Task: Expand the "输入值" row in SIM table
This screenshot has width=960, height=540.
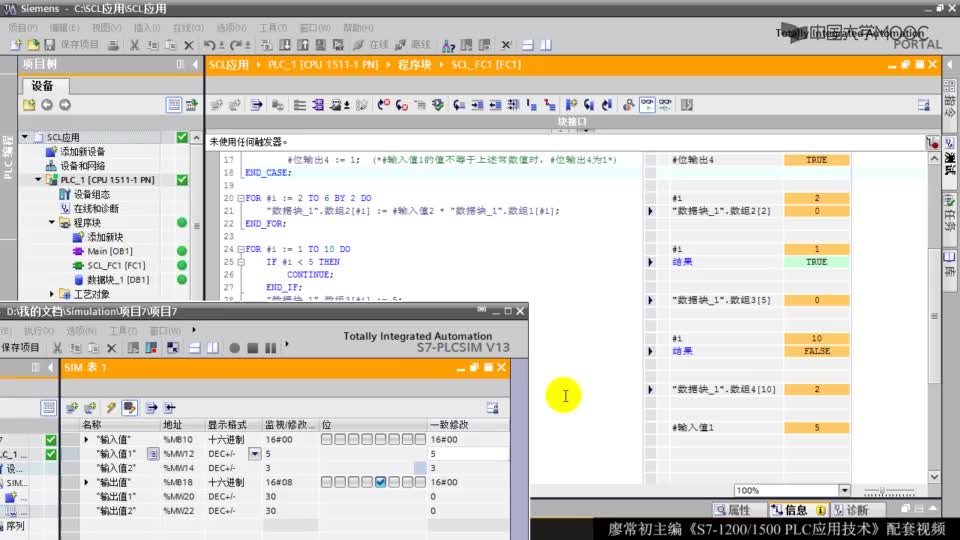Action: tap(86, 440)
